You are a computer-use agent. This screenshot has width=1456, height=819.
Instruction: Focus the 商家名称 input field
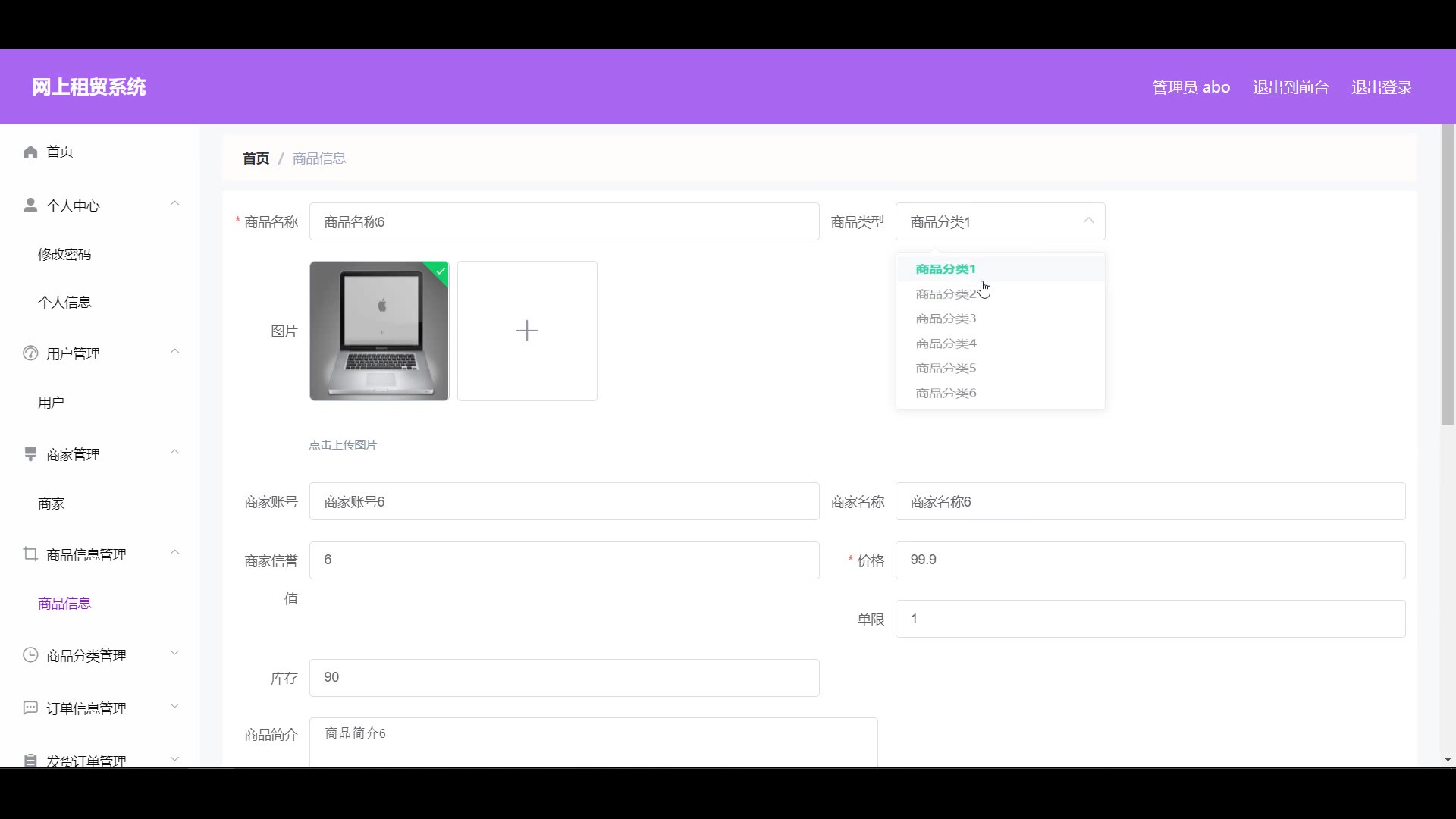(1150, 501)
